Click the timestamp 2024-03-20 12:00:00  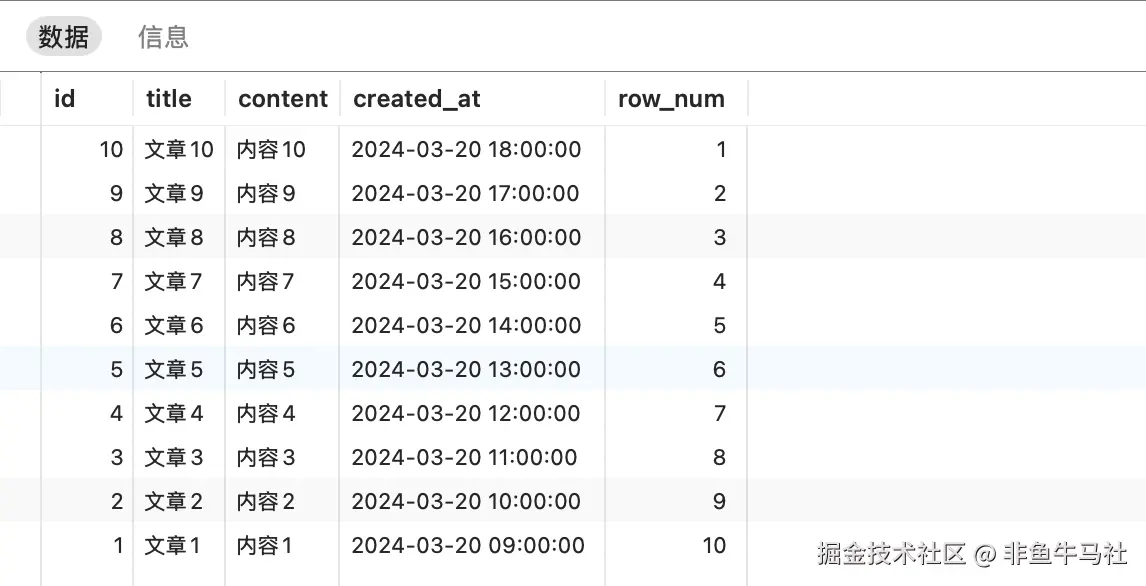click(x=466, y=414)
